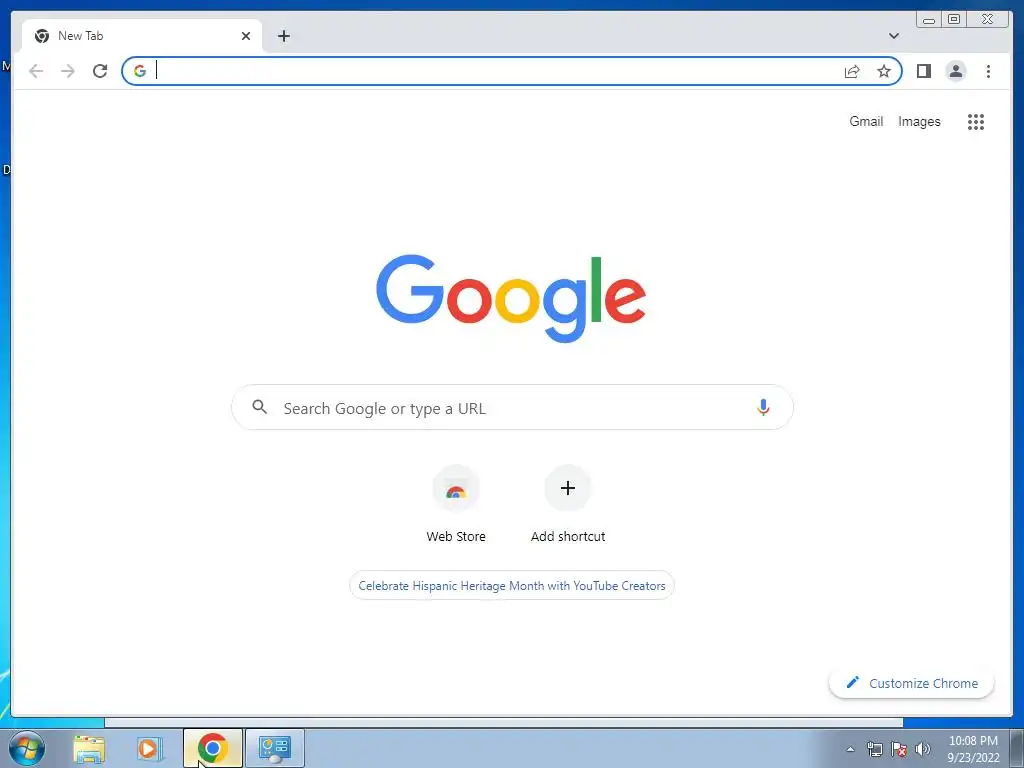Screen dimensions: 1024x768
Task: Minimize the Chrome window
Action: pos(929,20)
